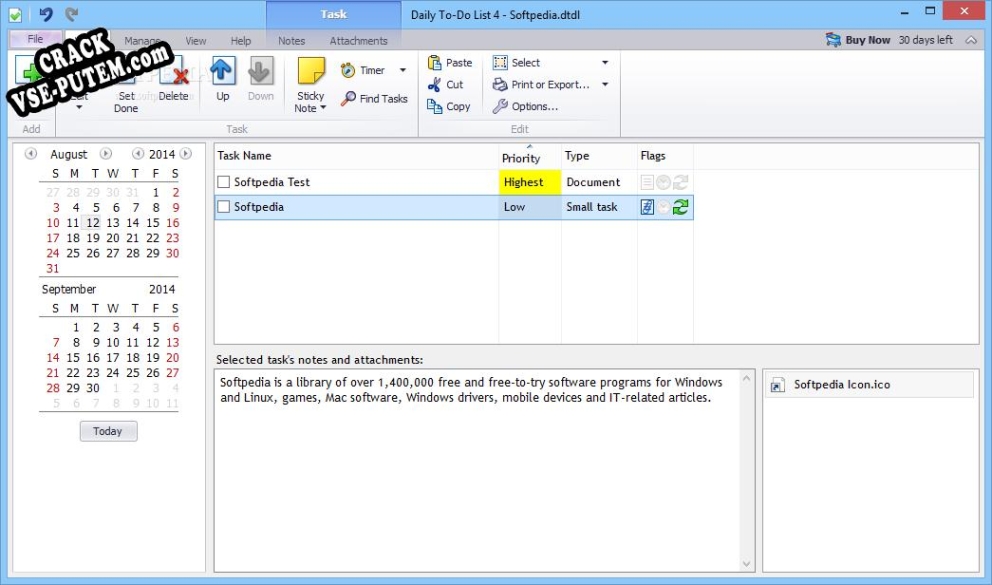Open the Sticky Note dropdown arrow
Viewport: 992px width, 585px height.
(x=323, y=108)
